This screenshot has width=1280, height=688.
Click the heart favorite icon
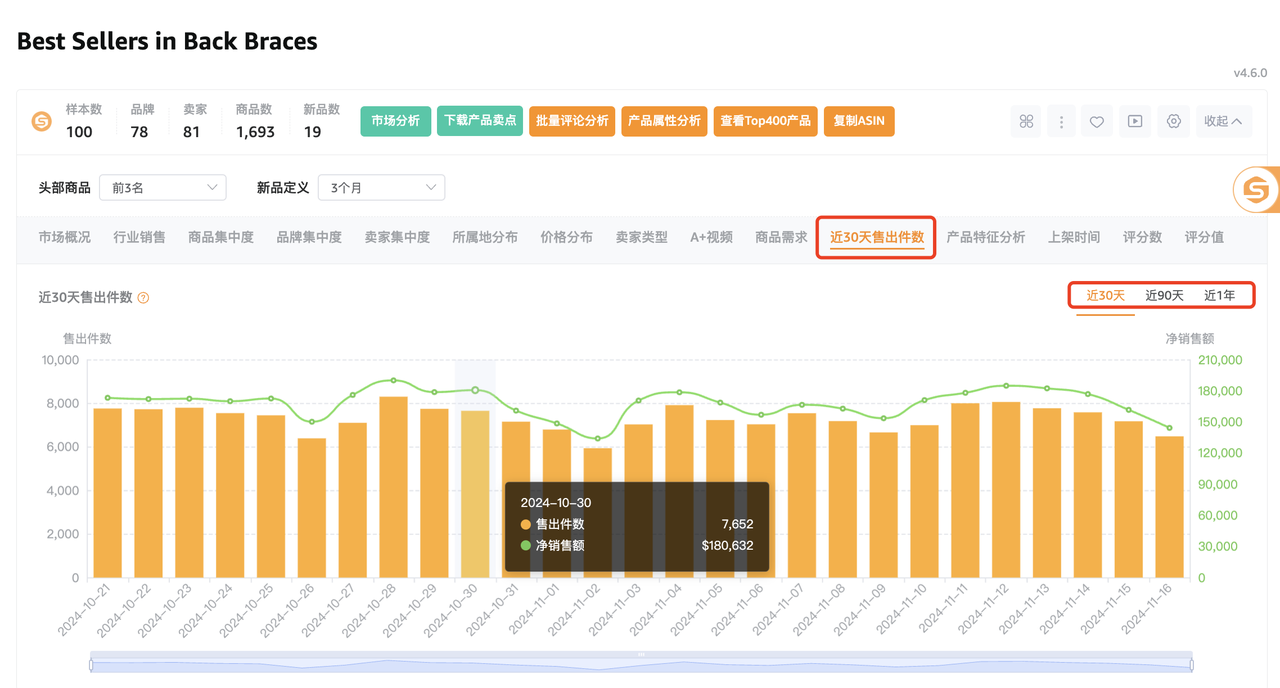click(x=1097, y=121)
